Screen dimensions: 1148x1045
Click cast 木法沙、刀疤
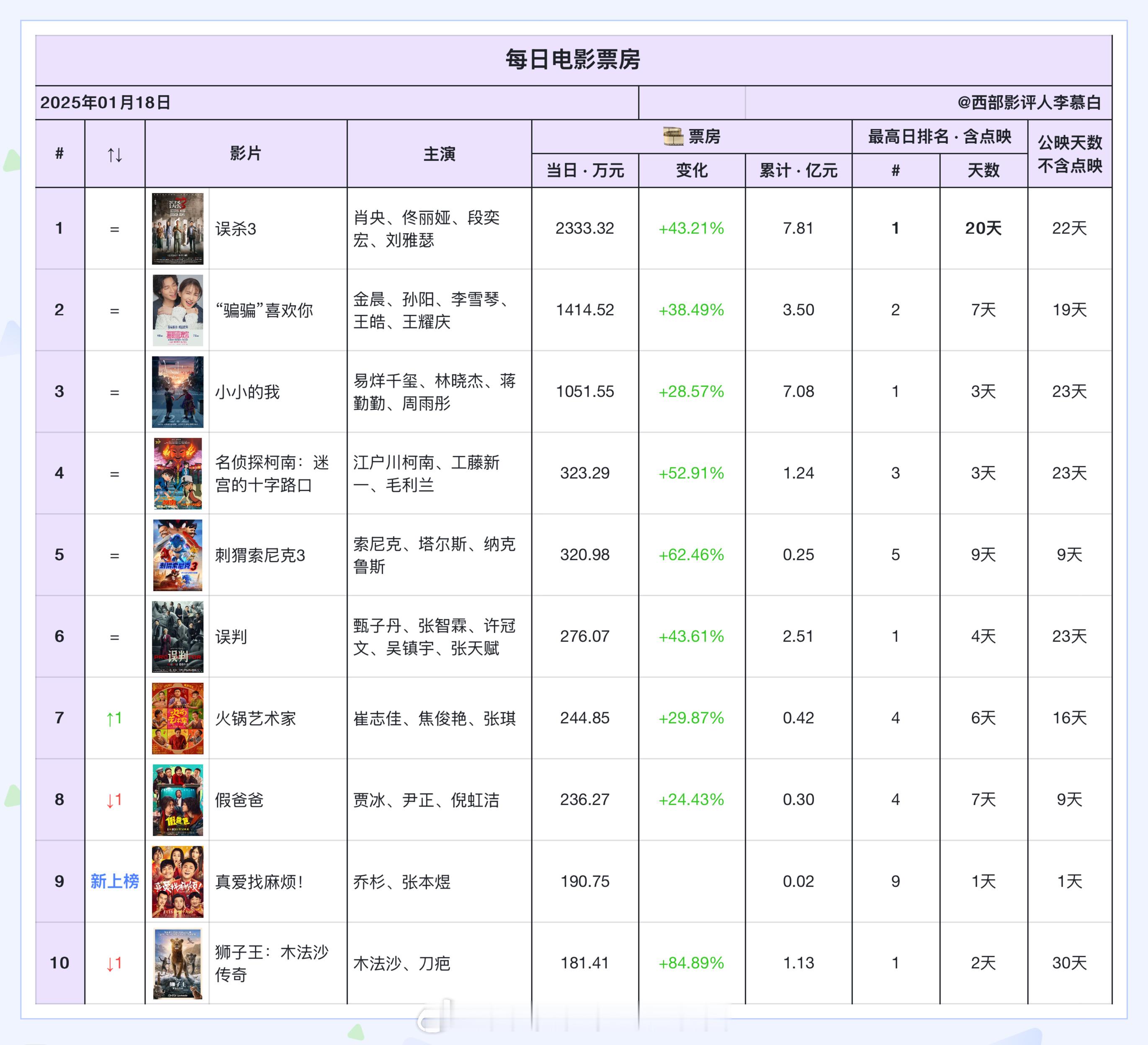pos(402,963)
